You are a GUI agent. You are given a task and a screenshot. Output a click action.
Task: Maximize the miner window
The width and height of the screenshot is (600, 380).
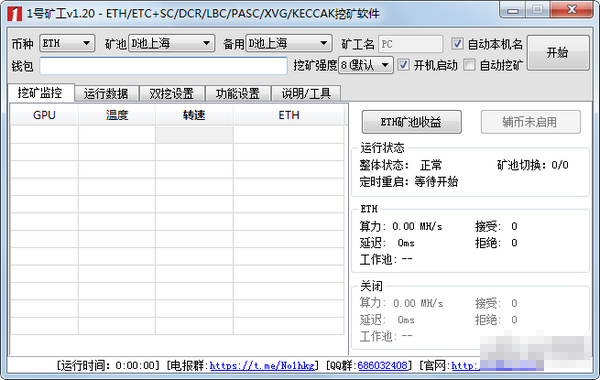(x=538, y=10)
